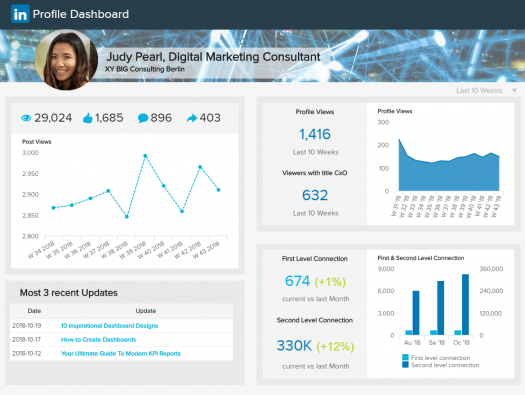Click the thumbs-up likes icon

point(88,118)
